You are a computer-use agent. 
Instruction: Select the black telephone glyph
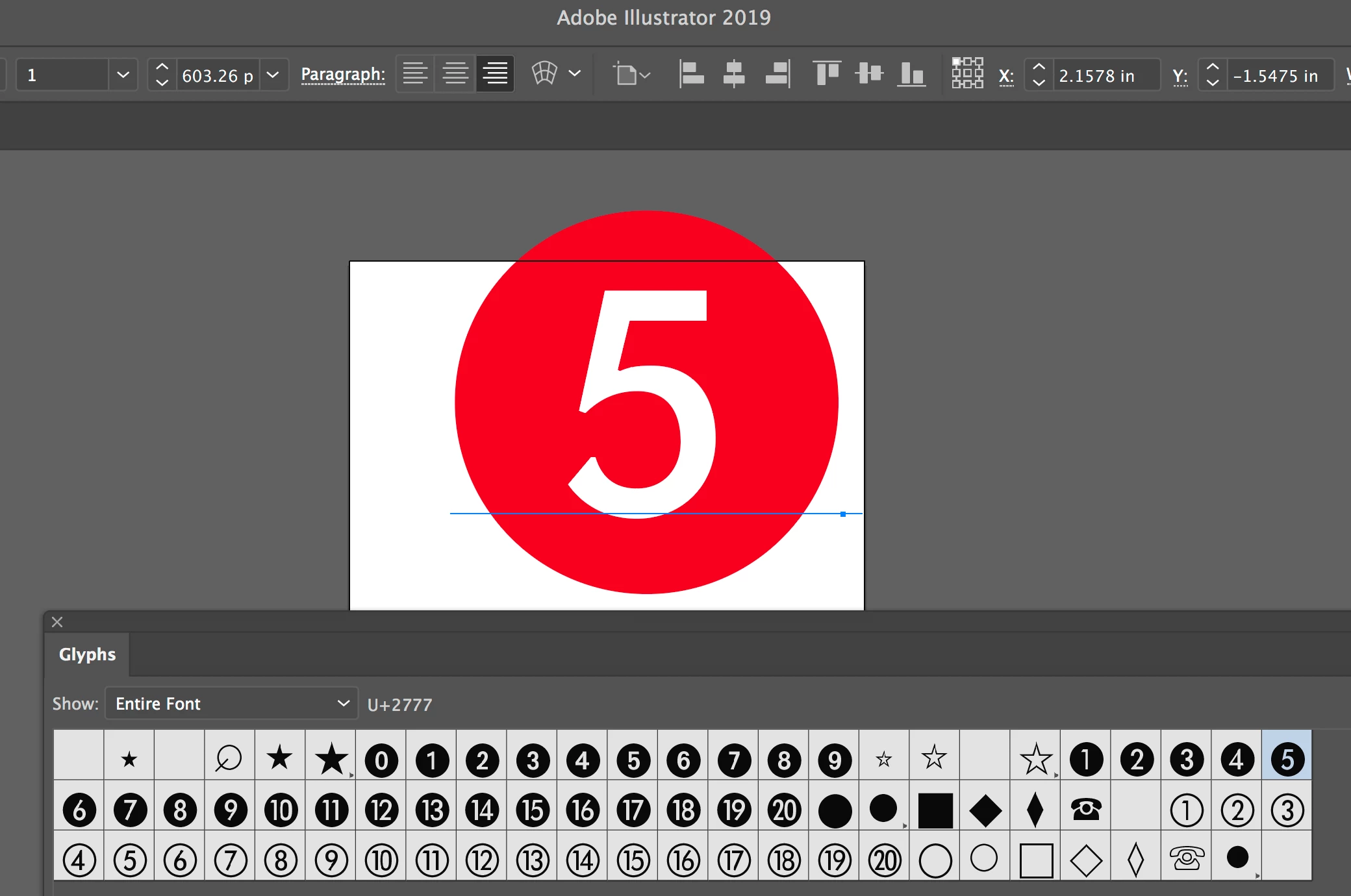1086,810
